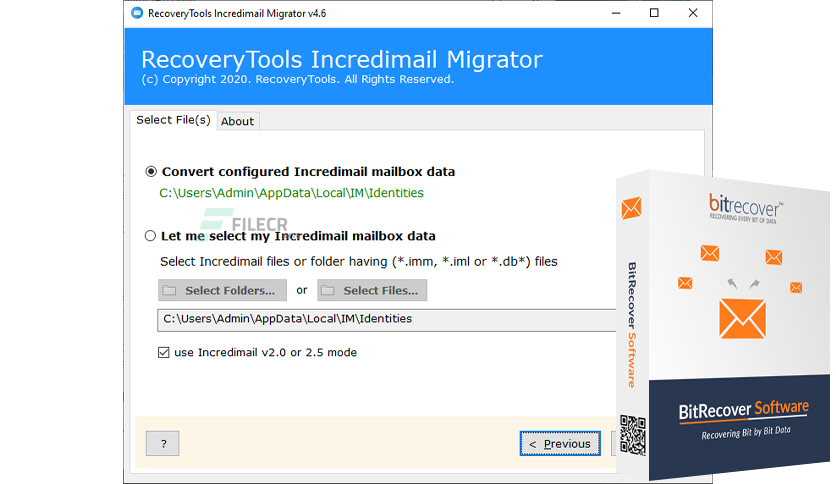Click the QR code on the product box
The height and width of the screenshot is (484, 836).
pos(633,435)
